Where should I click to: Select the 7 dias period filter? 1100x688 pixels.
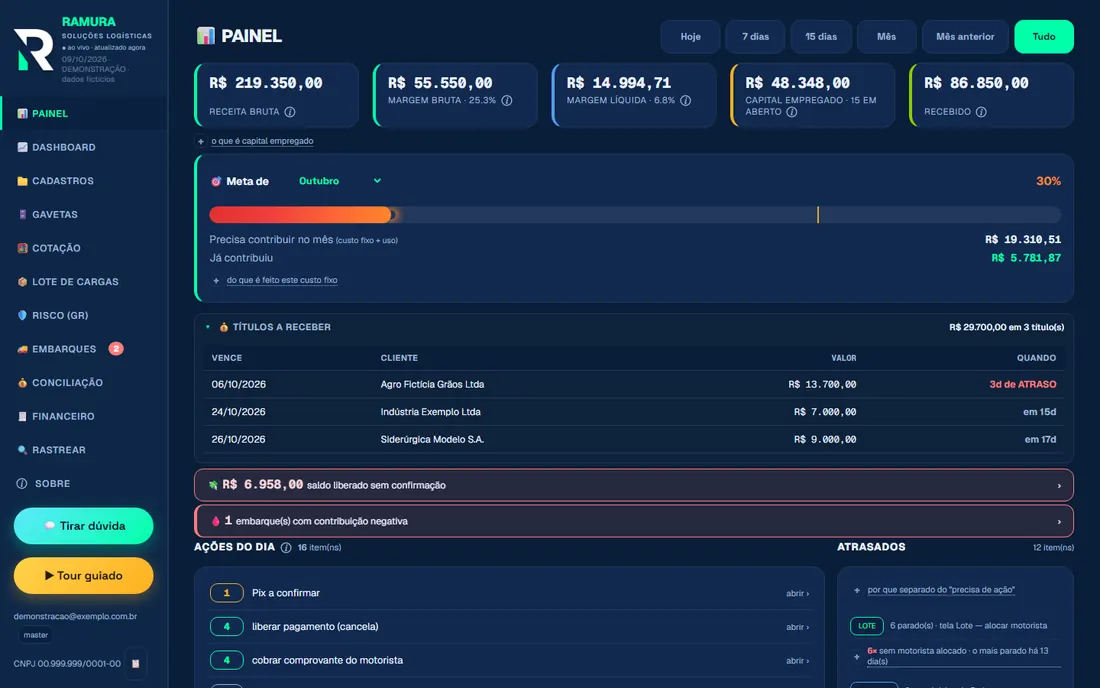(756, 36)
